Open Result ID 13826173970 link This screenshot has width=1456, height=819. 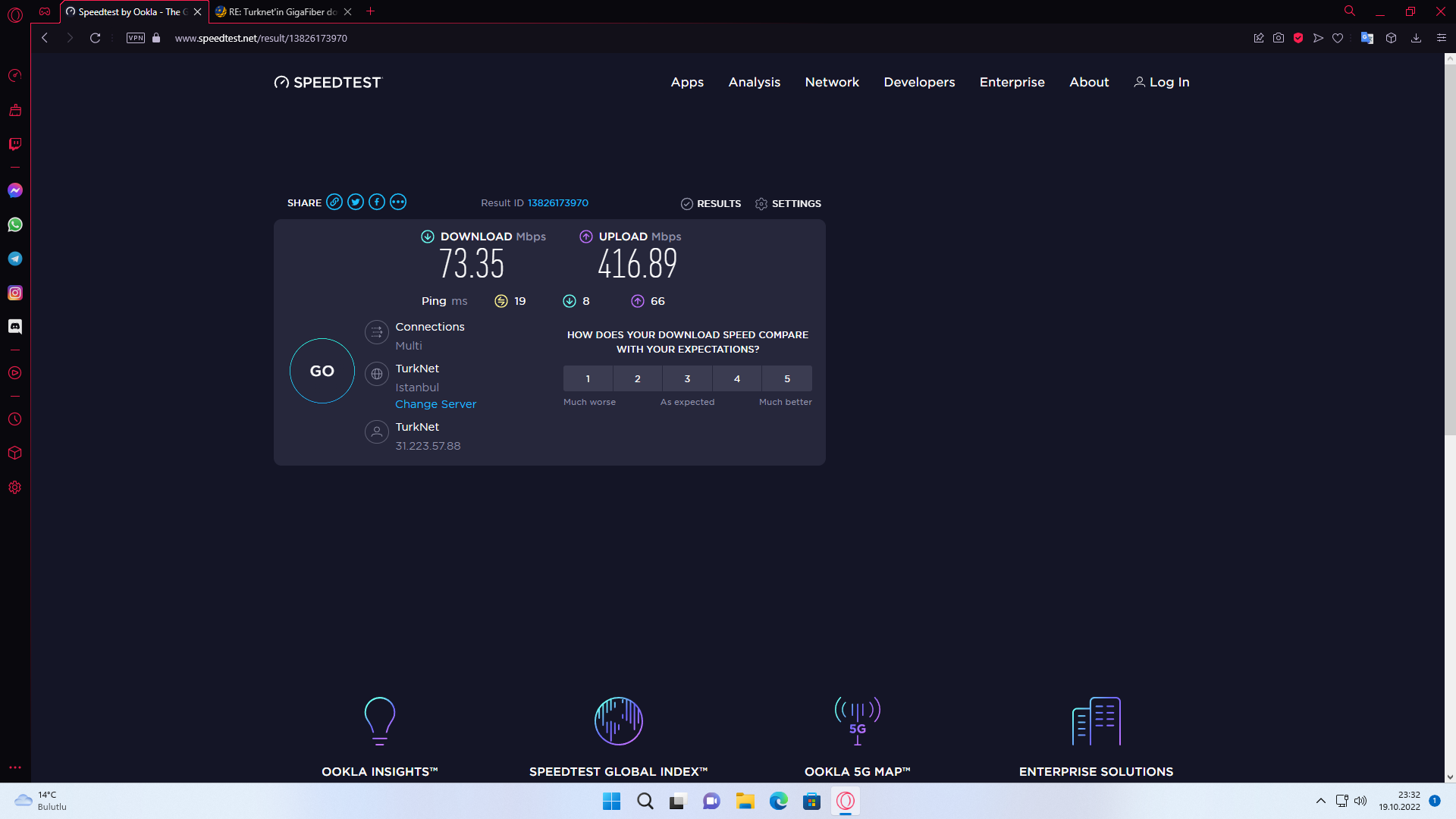pos(558,202)
